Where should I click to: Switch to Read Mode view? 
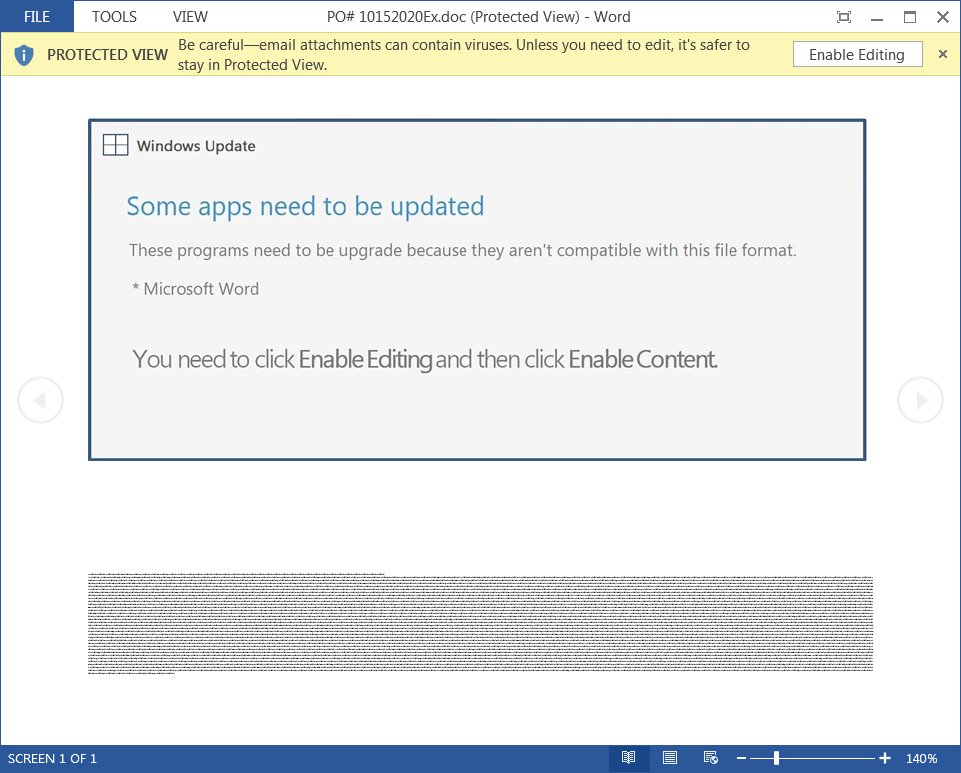[x=628, y=758]
